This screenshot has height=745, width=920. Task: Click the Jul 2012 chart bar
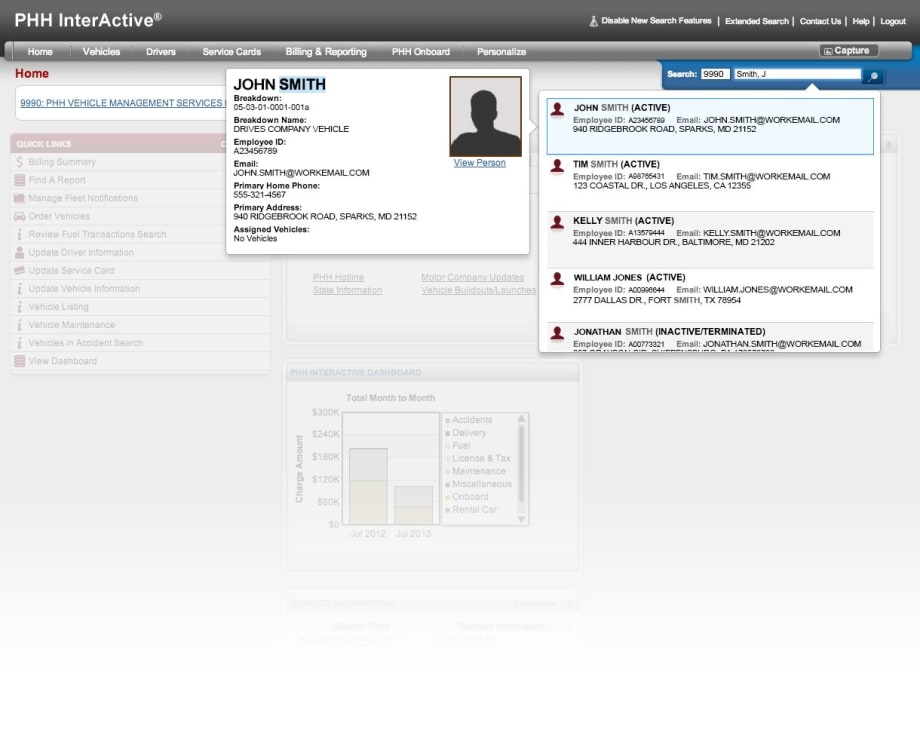368,486
